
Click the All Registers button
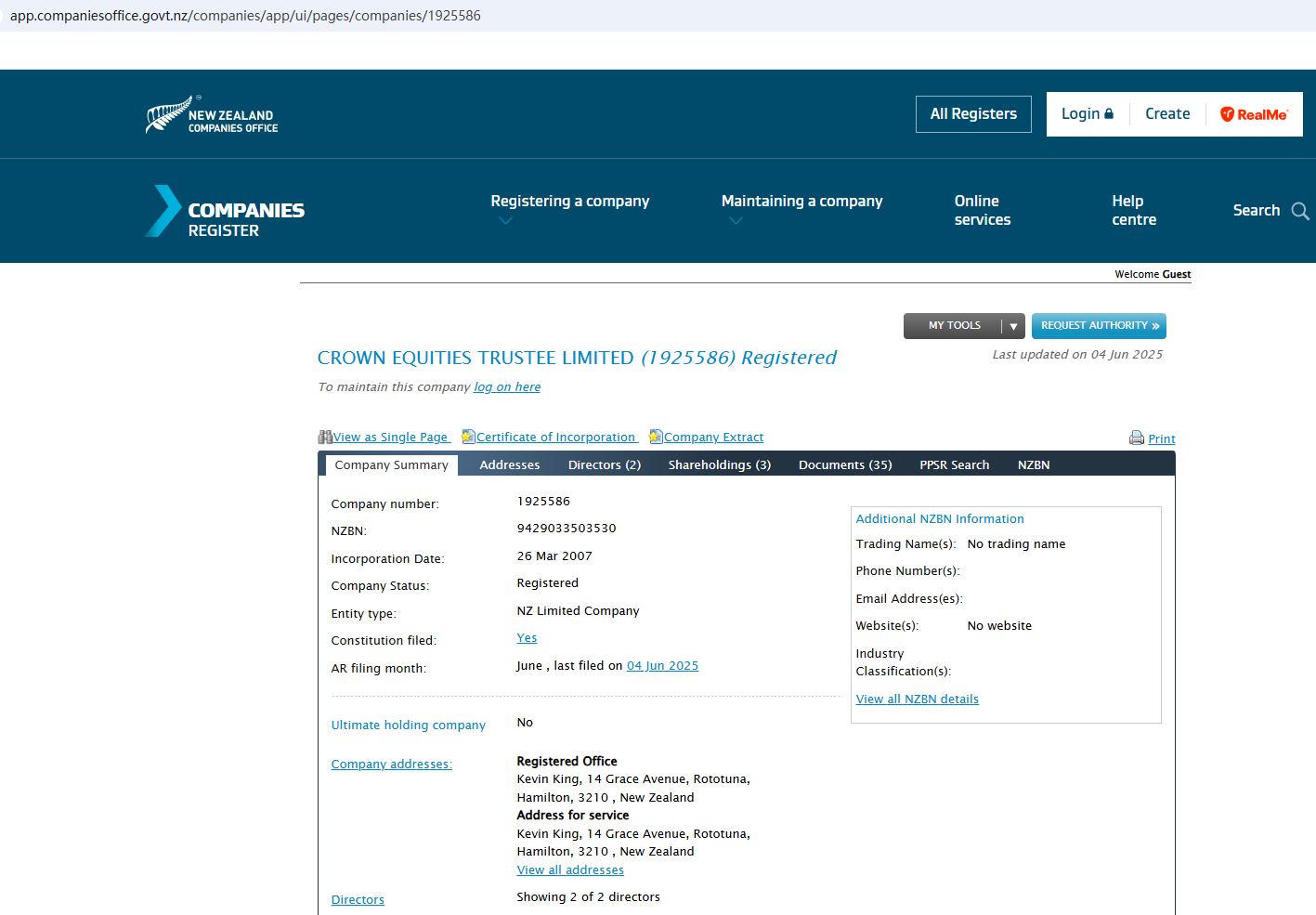(972, 114)
